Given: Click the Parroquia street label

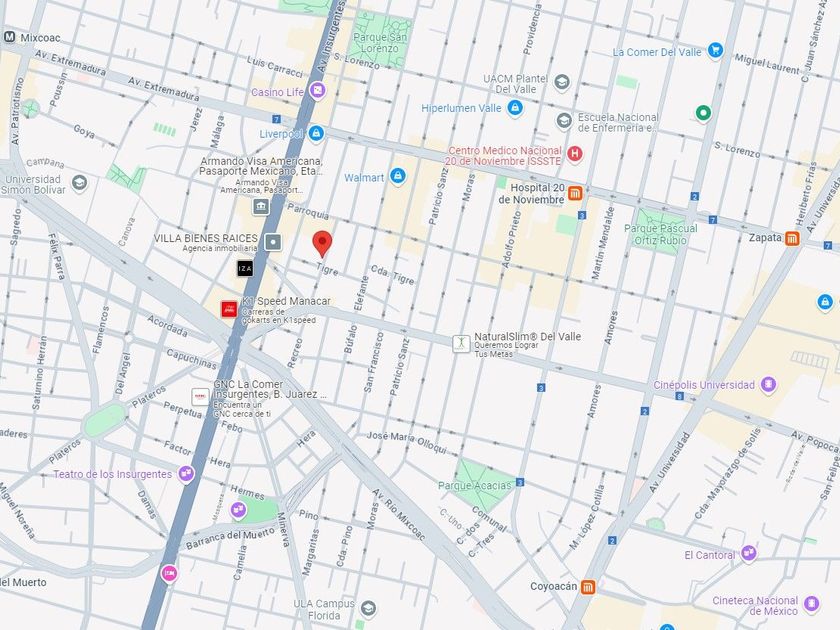Looking at the screenshot, I should coord(308,211).
